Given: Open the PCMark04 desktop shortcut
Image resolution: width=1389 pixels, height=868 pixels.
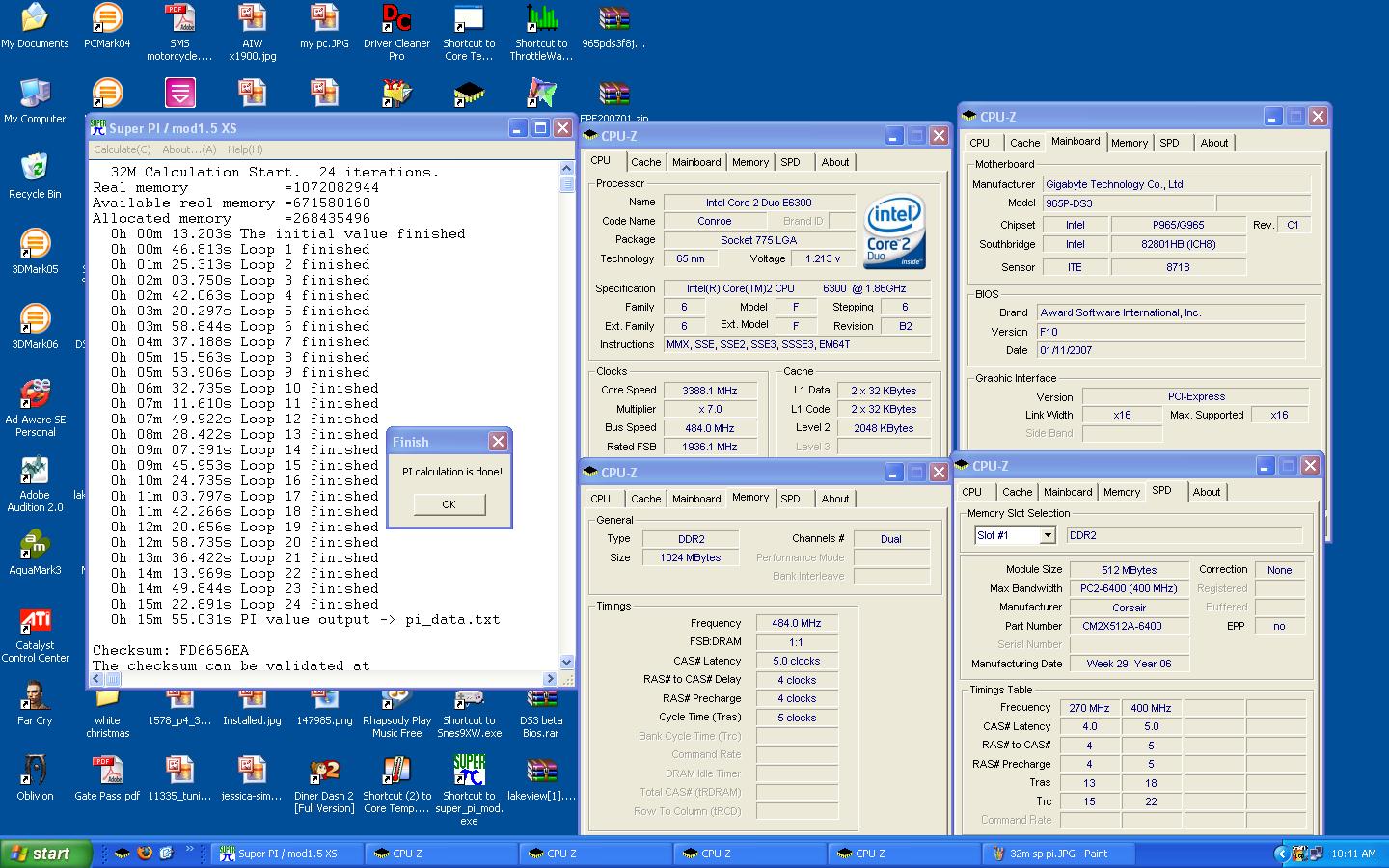Looking at the screenshot, I should point(107,26).
